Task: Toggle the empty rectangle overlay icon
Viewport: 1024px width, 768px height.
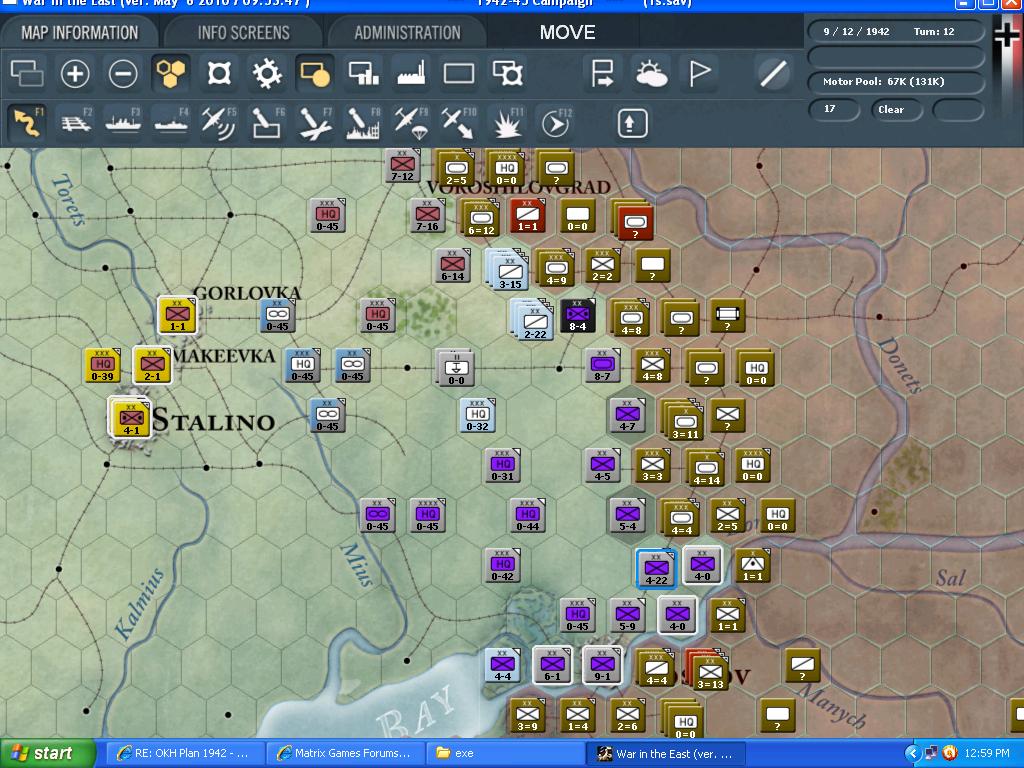Action: coord(459,73)
